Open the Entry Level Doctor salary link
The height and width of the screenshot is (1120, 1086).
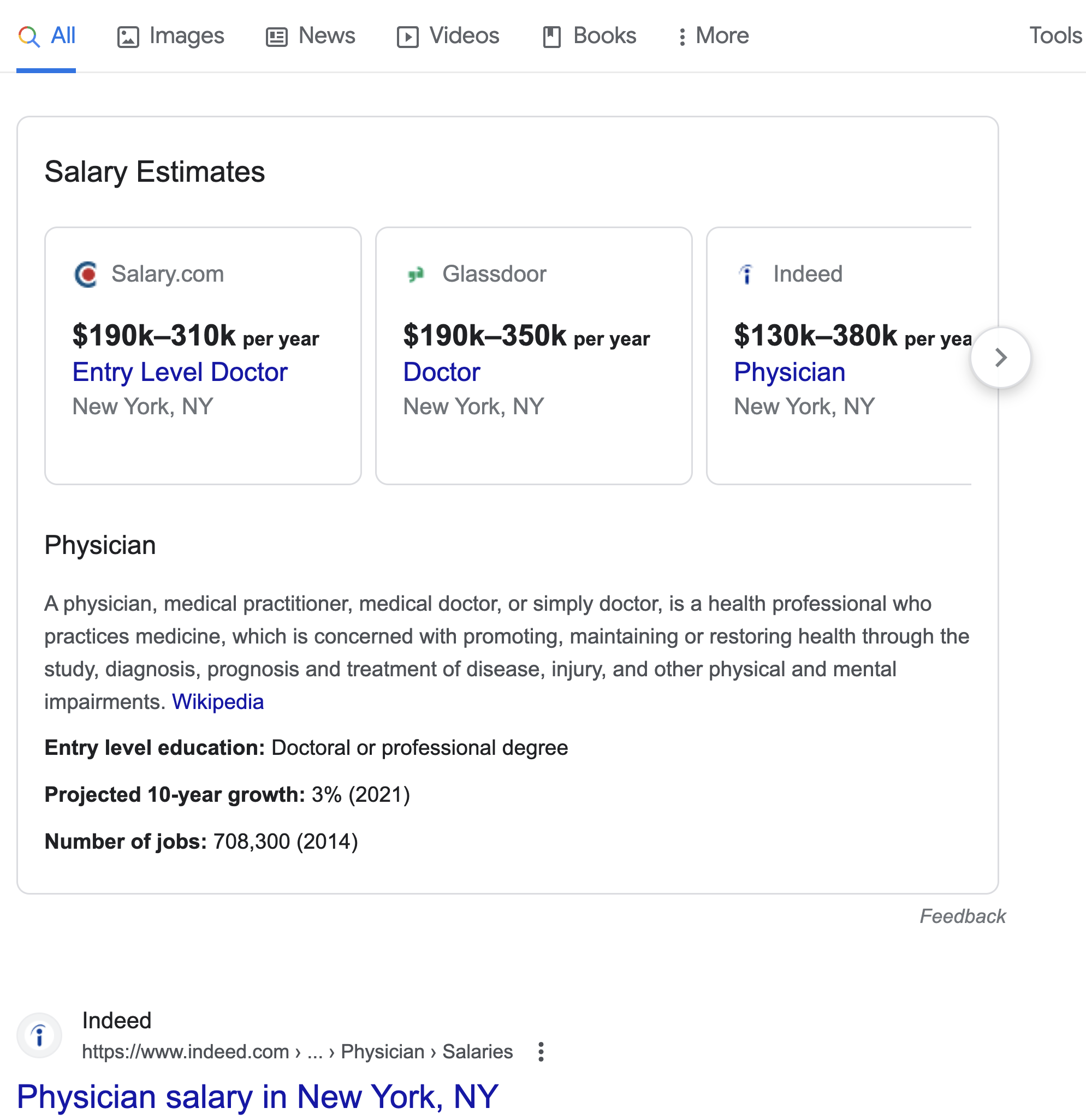180,372
